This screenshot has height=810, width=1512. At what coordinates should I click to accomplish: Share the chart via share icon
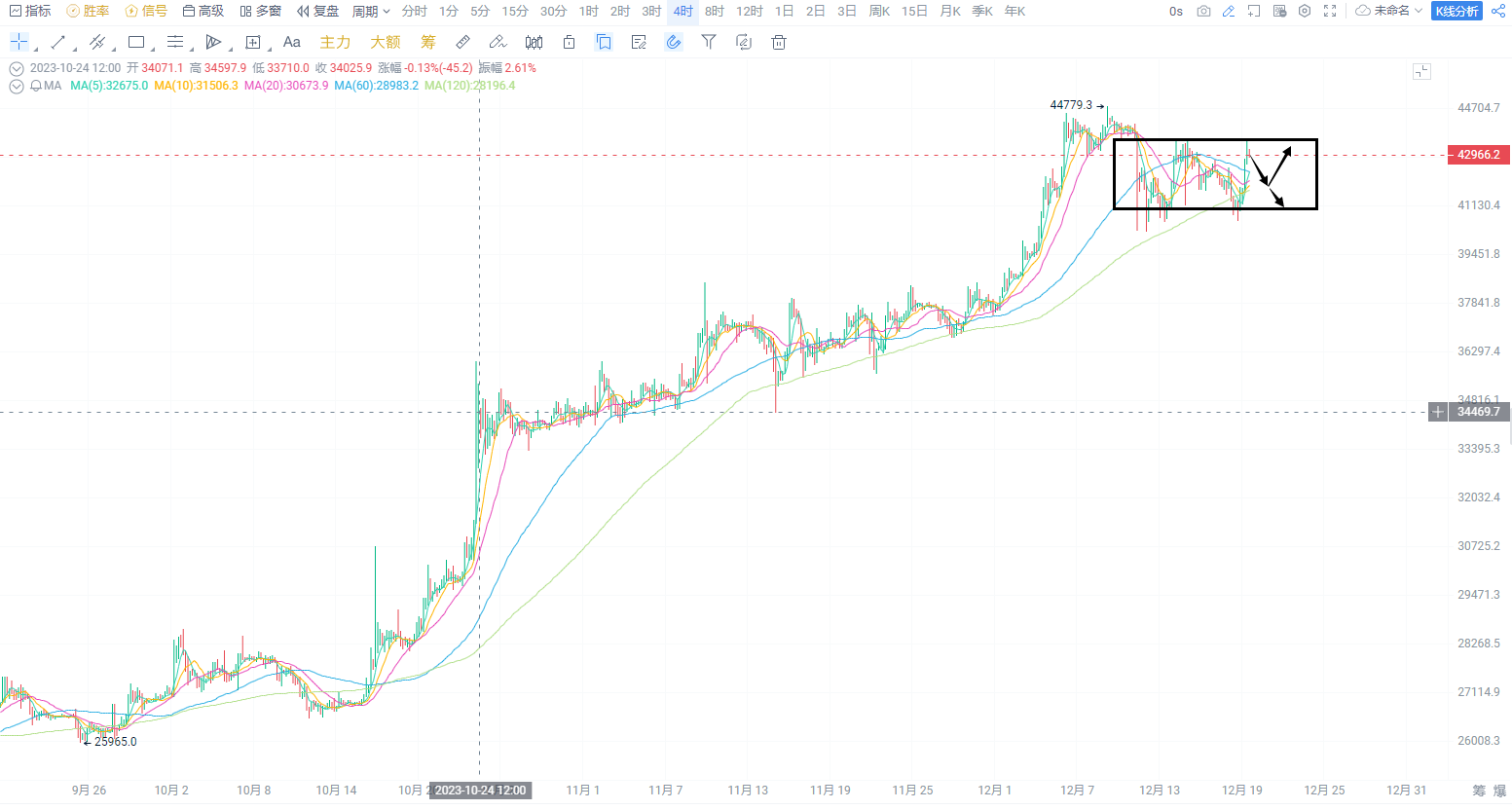[1498, 11]
